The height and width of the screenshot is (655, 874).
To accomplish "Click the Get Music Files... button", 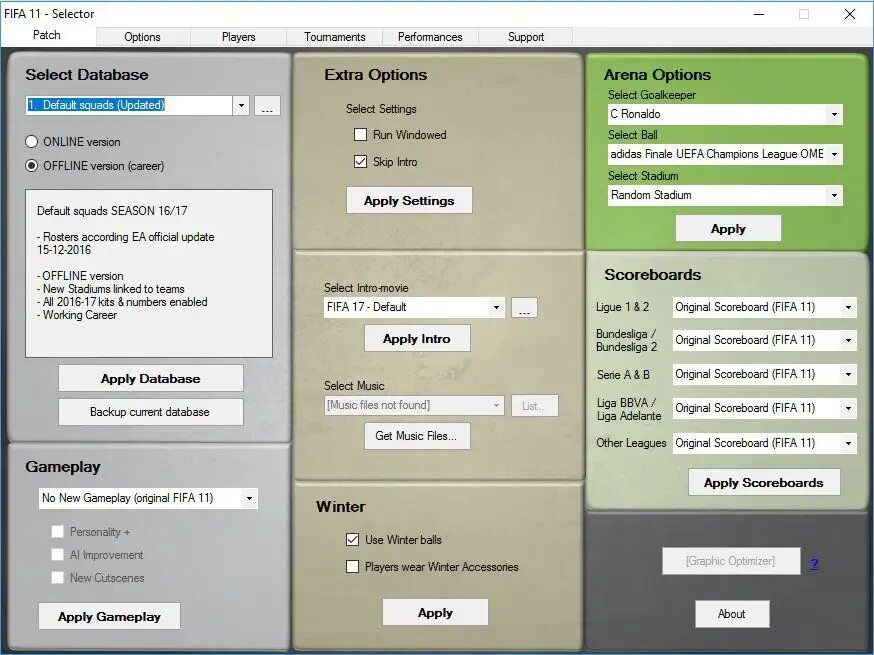I will click(x=417, y=436).
